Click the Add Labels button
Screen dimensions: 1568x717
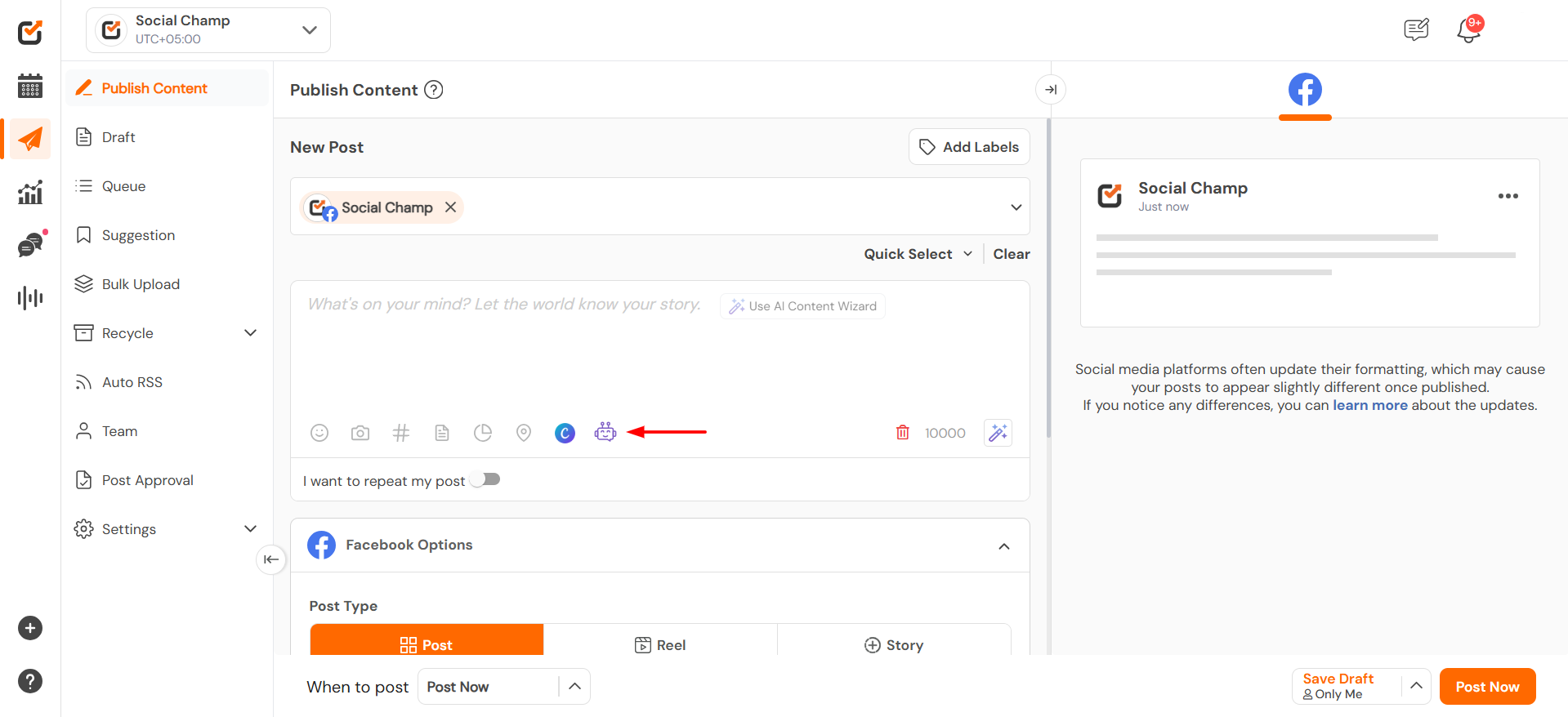coord(969,147)
